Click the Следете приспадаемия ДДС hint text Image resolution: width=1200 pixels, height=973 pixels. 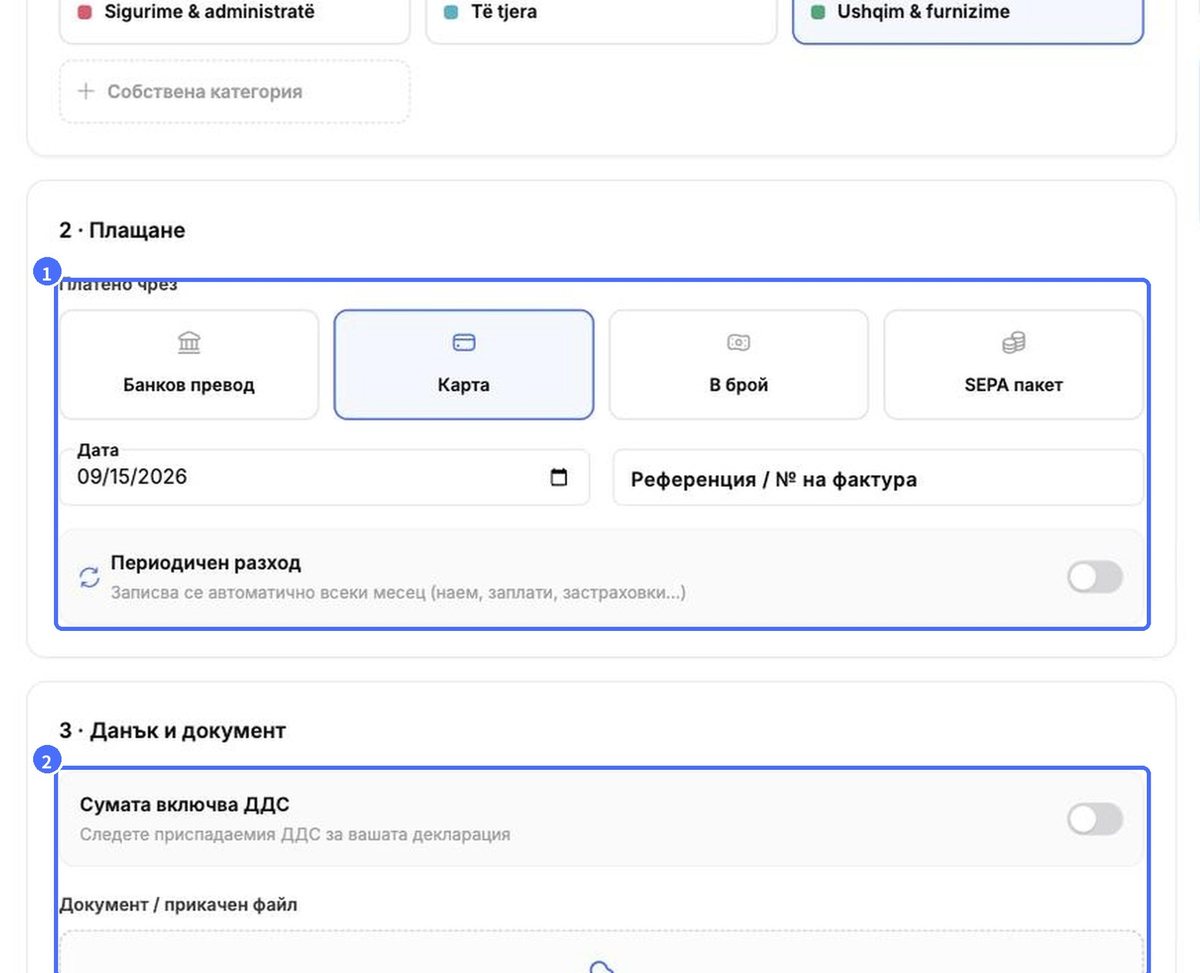coord(295,834)
